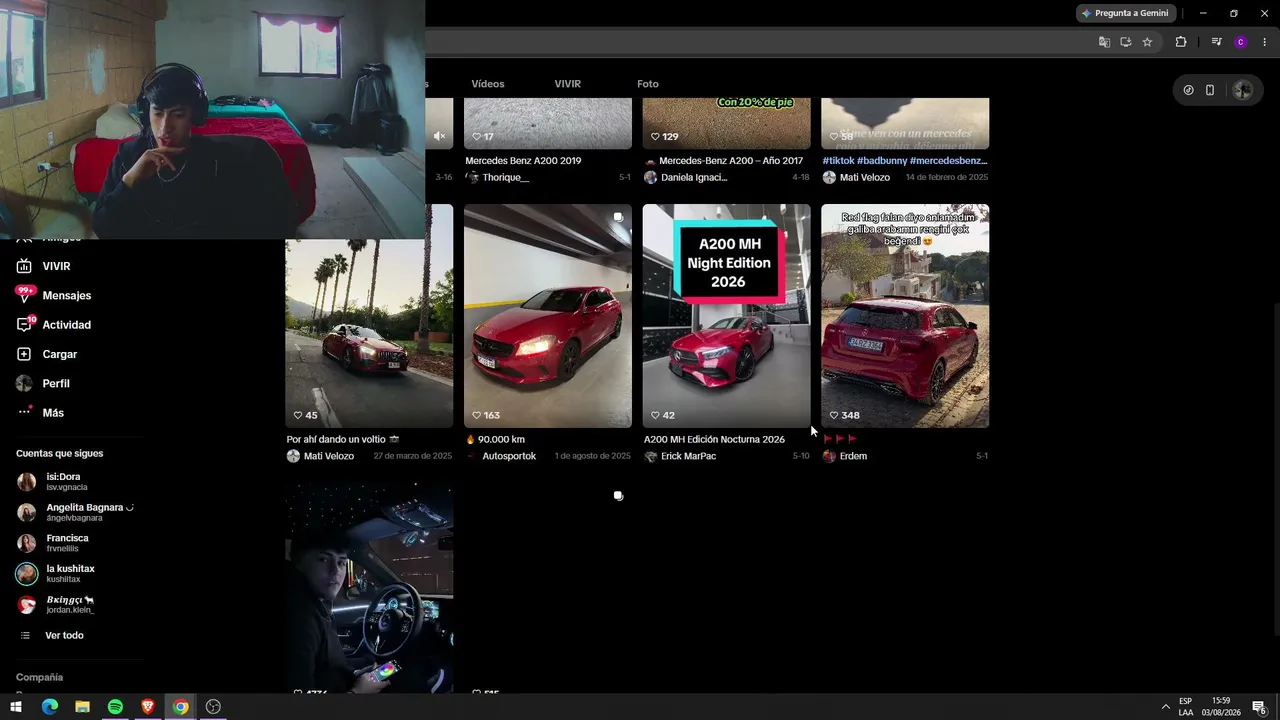This screenshot has height=720, width=1280.
Task: Open the Windows notification center
Action: pos(1259,707)
